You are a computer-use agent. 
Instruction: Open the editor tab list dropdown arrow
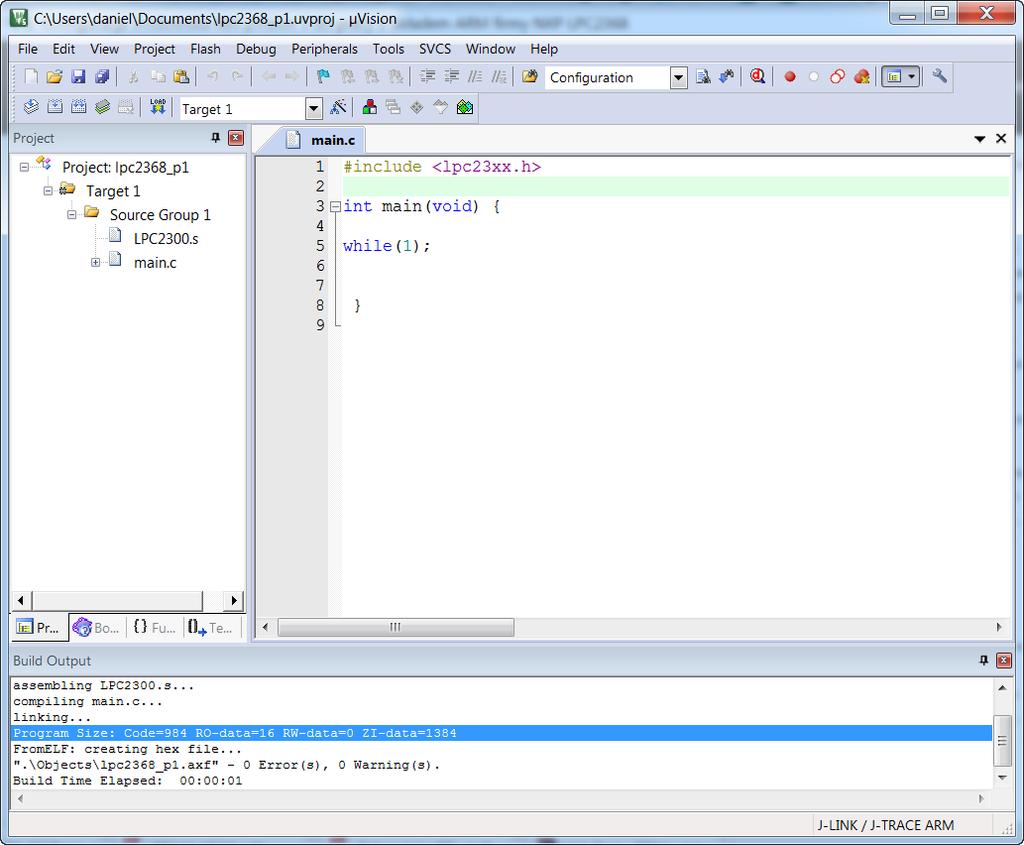(980, 138)
